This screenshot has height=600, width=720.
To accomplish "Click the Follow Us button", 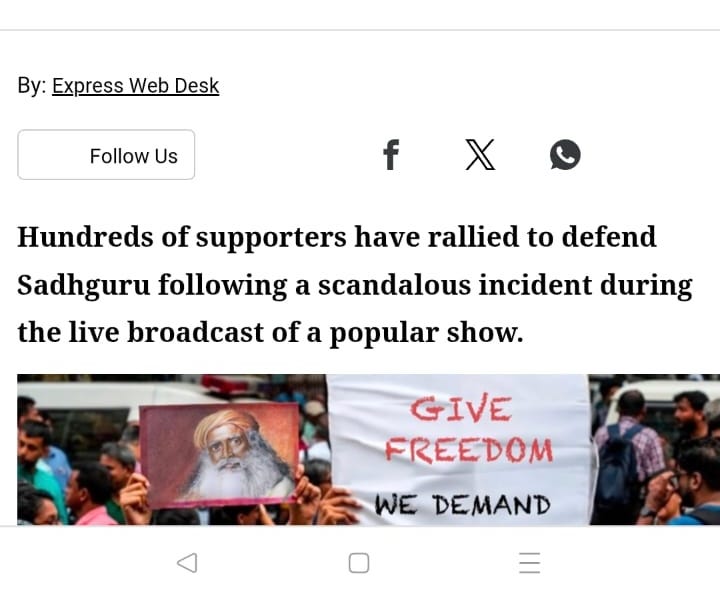I will (x=106, y=155).
